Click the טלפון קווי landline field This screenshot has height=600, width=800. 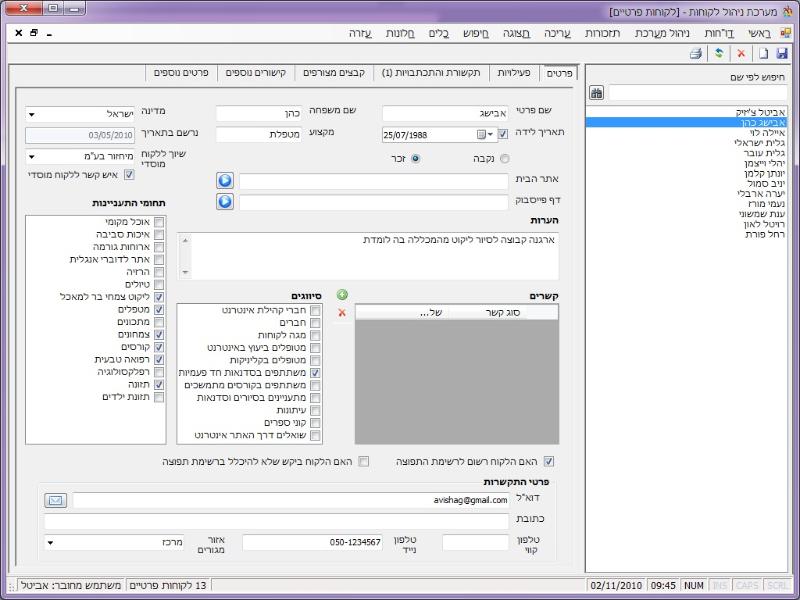tap(476, 542)
